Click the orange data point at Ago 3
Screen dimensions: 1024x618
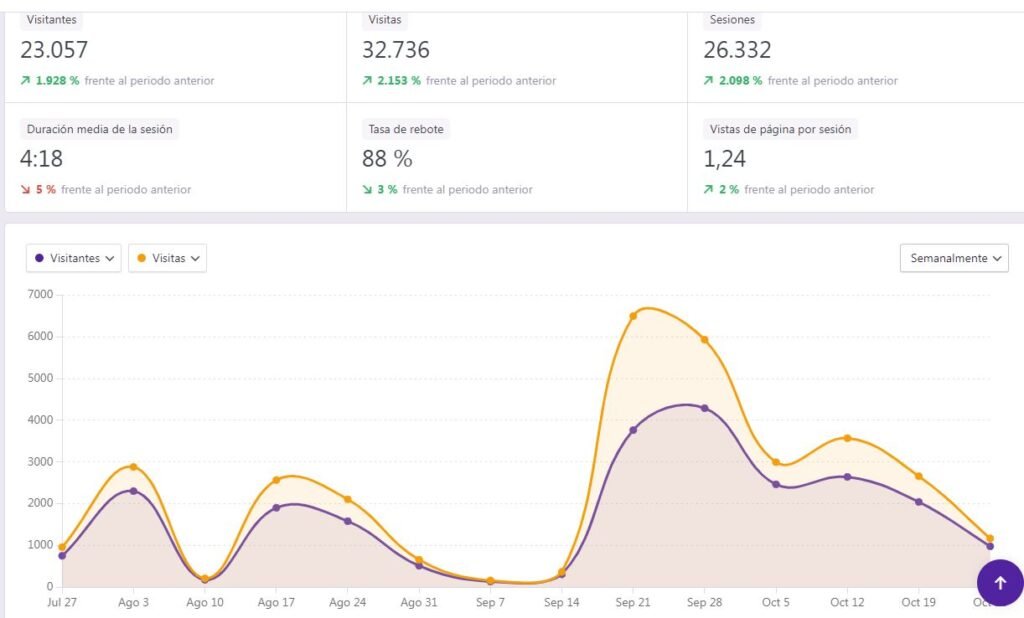point(133,467)
